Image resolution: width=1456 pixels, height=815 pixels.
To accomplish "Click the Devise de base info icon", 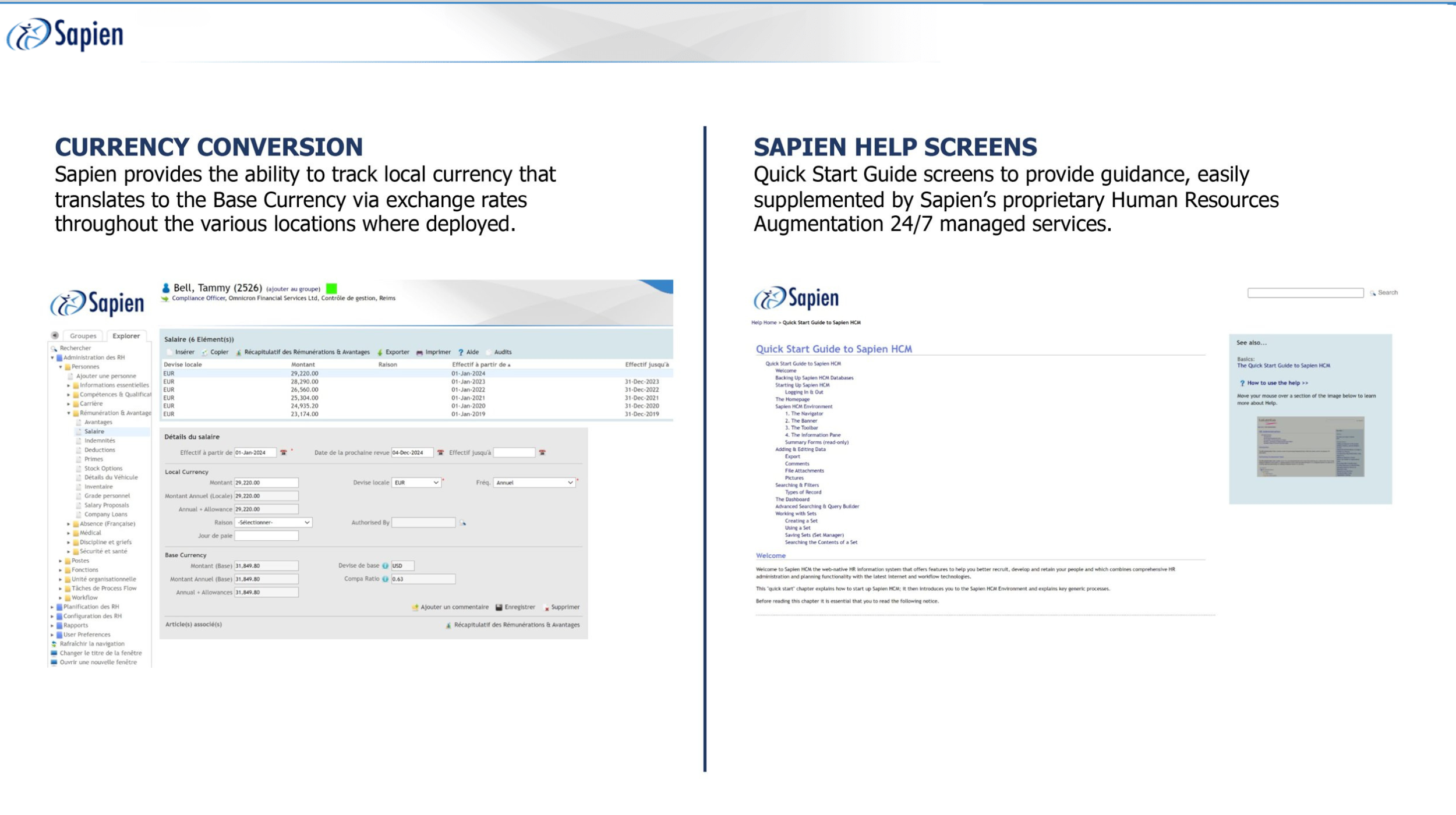I will 386,566.
